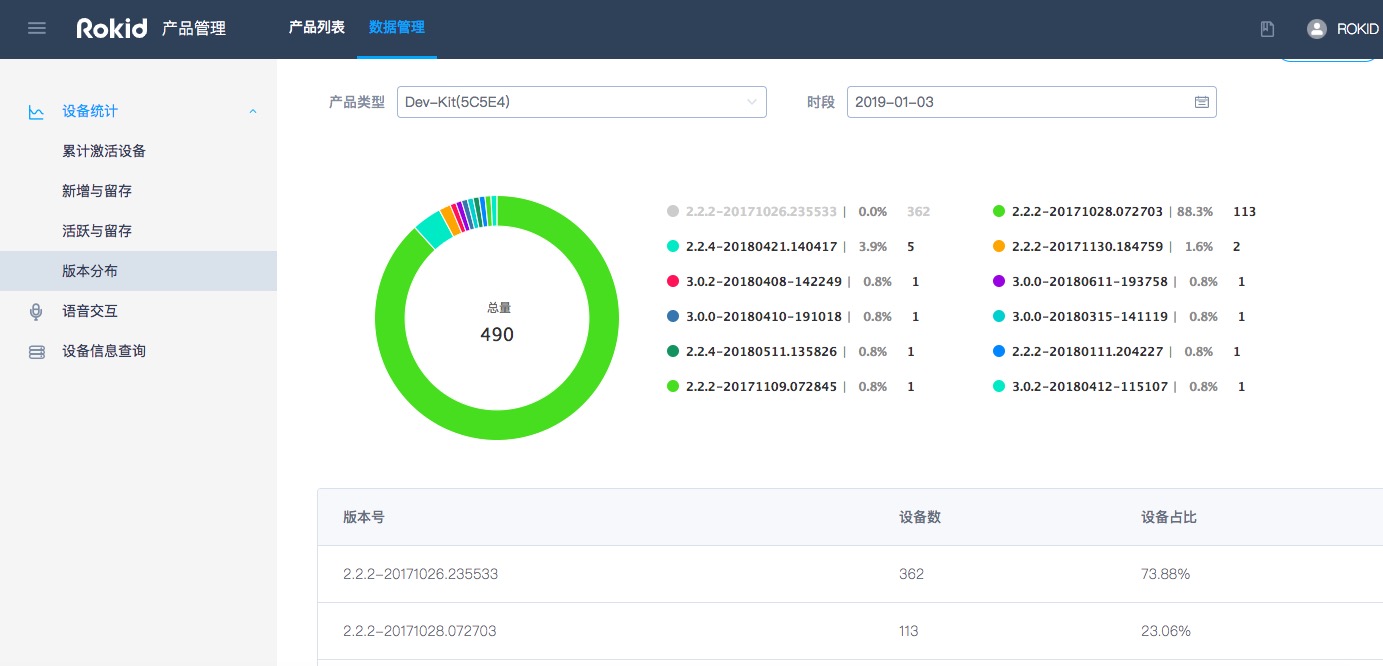
Task: Switch to the 产品列表 tab
Action: [316, 28]
